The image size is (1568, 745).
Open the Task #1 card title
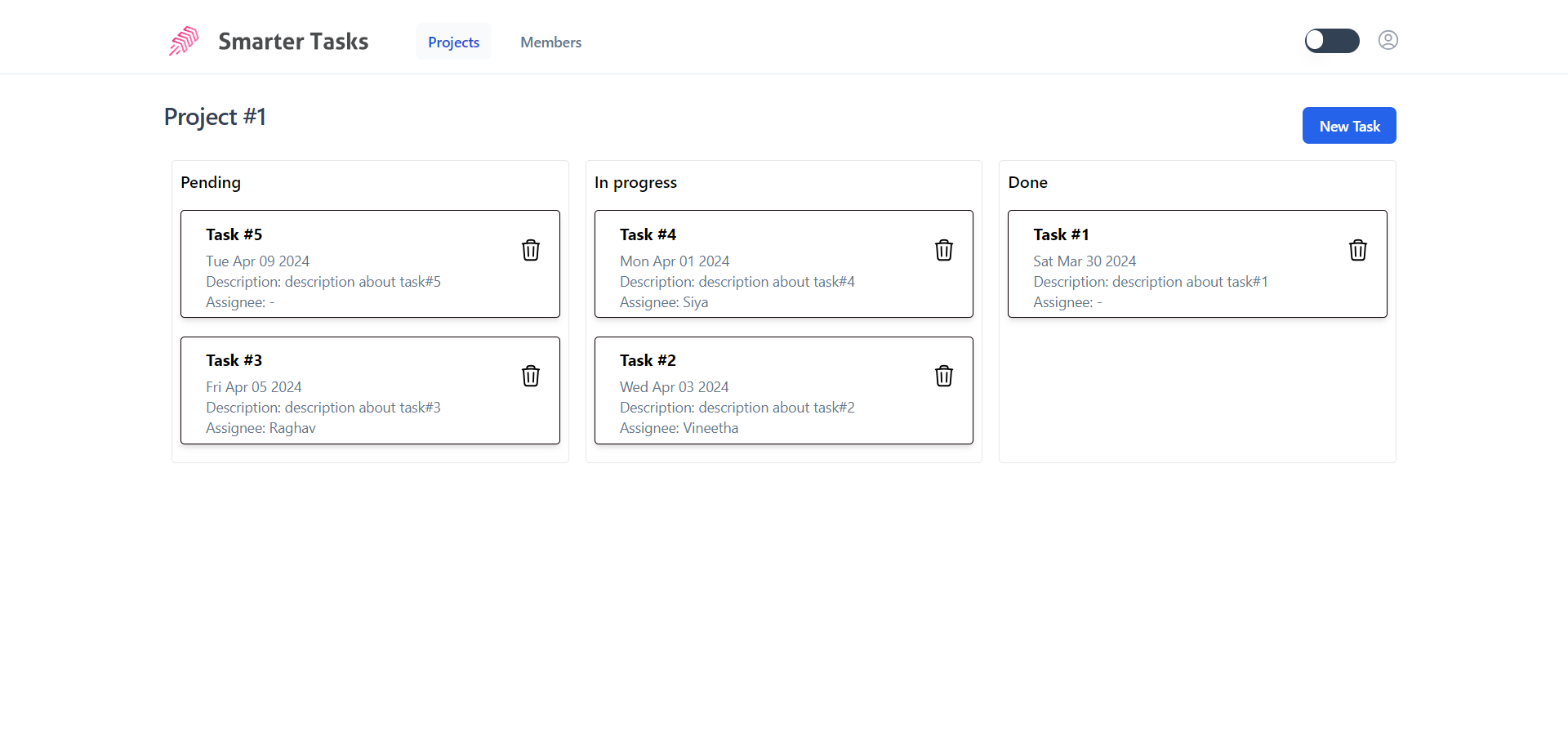1061,234
